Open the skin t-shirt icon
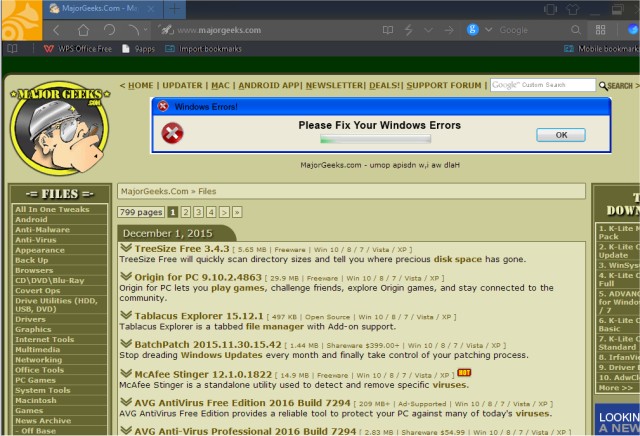The image size is (640, 436). [x=572, y=9]
